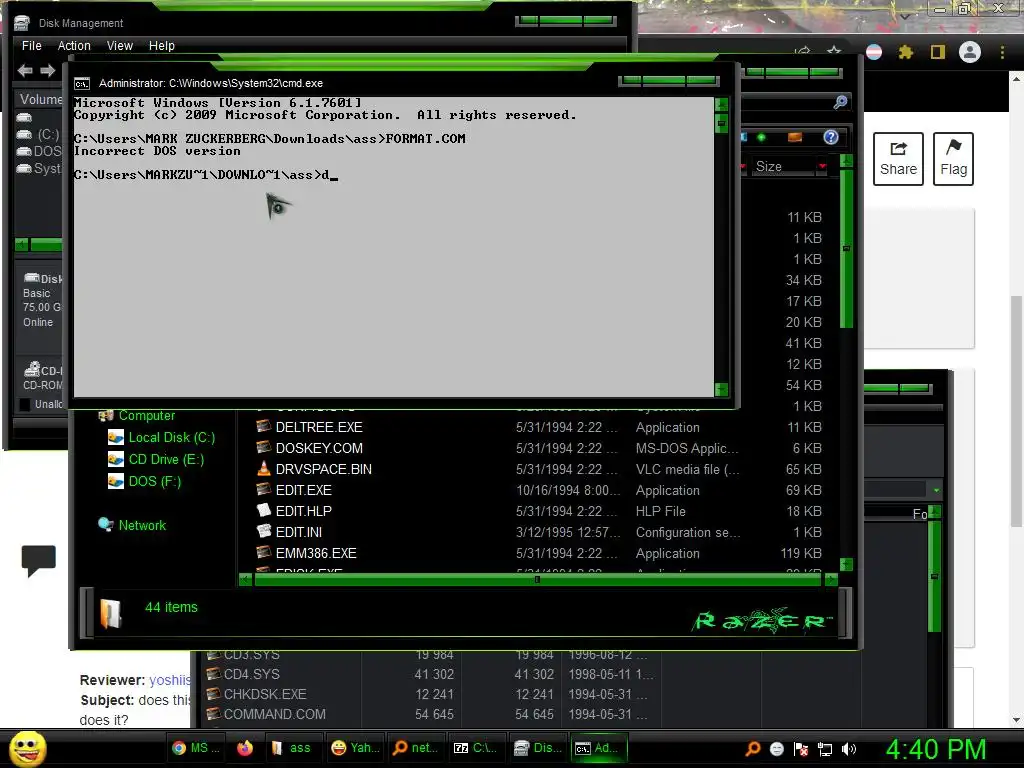Open the File menu in Disk Management

pos(31,46)
